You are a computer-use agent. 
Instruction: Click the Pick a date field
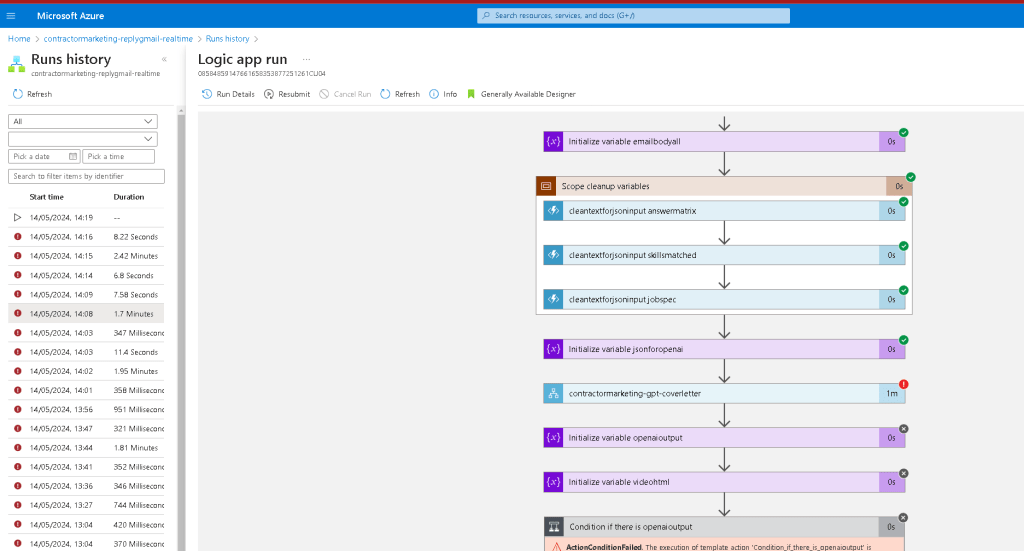coord(44,157)
